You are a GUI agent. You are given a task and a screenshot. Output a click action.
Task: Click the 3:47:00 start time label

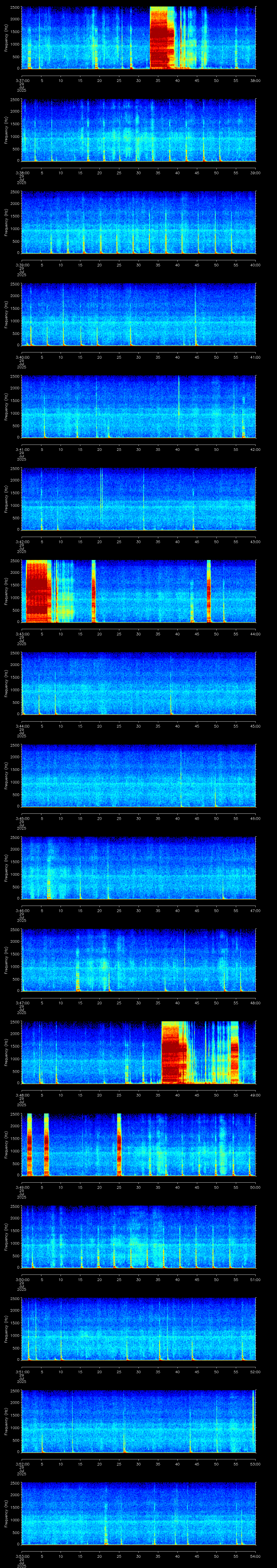22,1003
